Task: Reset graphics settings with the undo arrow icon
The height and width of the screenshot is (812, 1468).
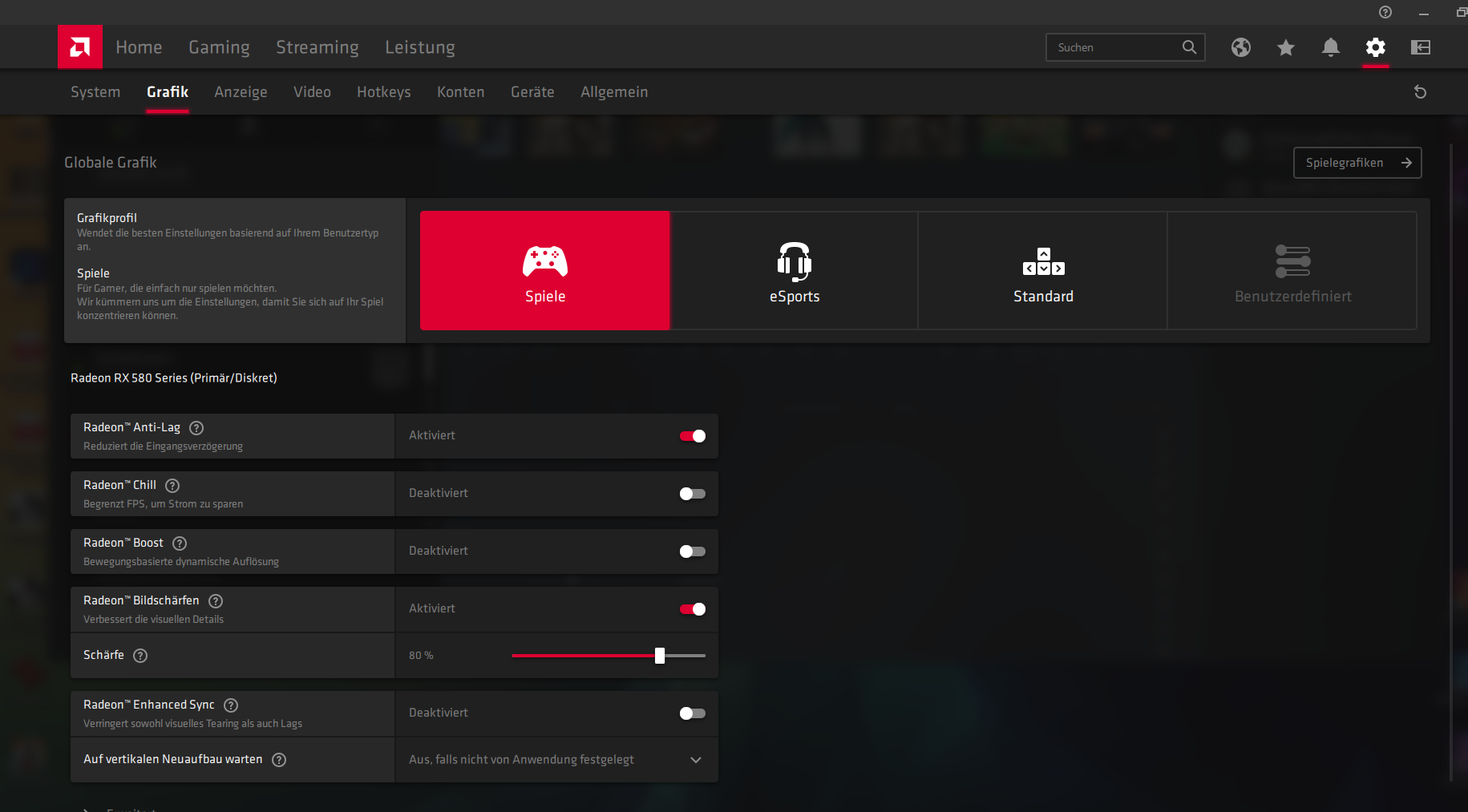Action: 1420,92
